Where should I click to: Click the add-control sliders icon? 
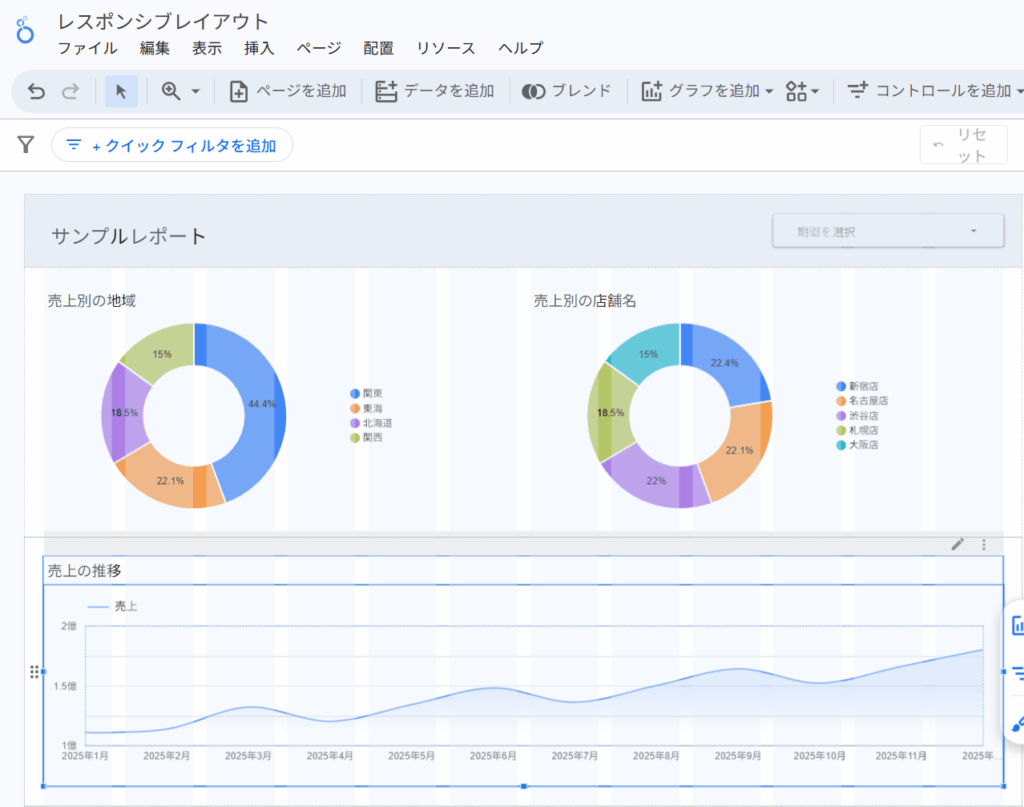click(857, 90)
